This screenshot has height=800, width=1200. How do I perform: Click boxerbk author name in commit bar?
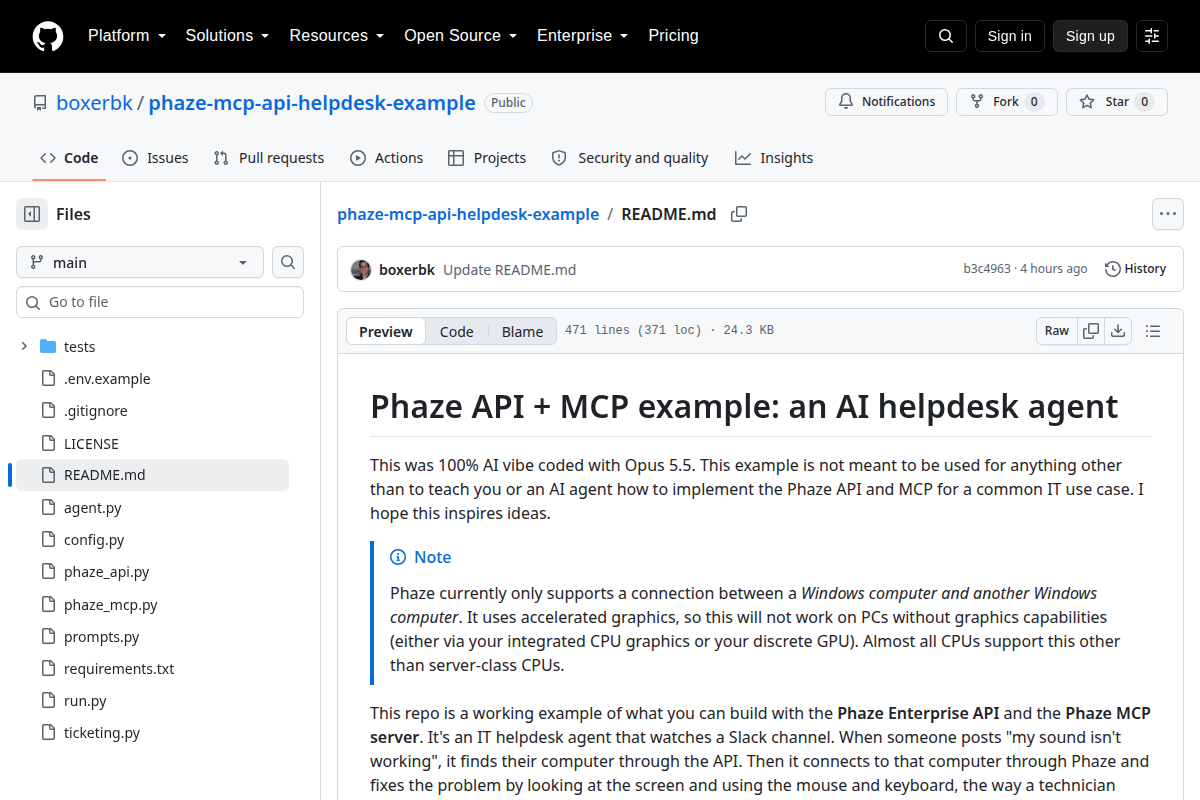pyautogui.click(x=407, y=270)
